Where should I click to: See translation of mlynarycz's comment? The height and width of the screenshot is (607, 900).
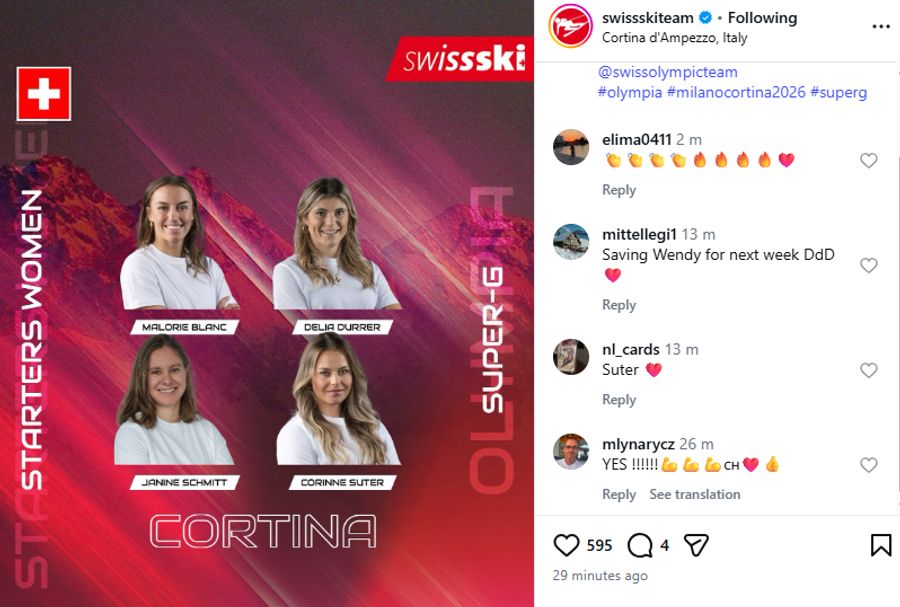pos(695,494)
